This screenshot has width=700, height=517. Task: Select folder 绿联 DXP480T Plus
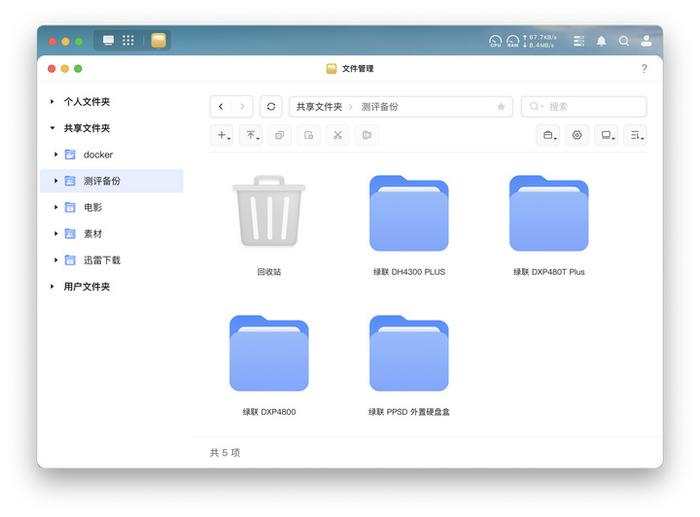click(x=549, y=213)
